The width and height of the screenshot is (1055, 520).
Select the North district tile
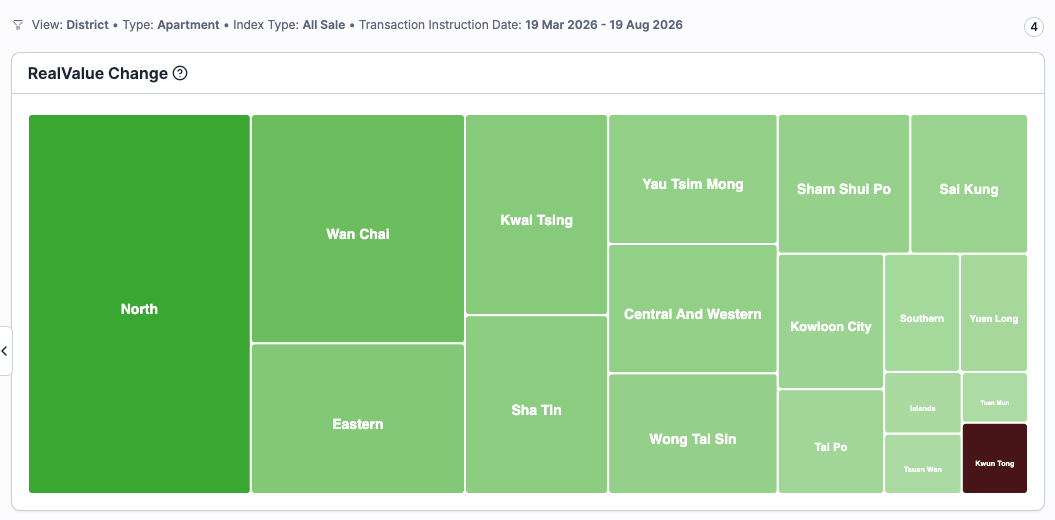139,304
